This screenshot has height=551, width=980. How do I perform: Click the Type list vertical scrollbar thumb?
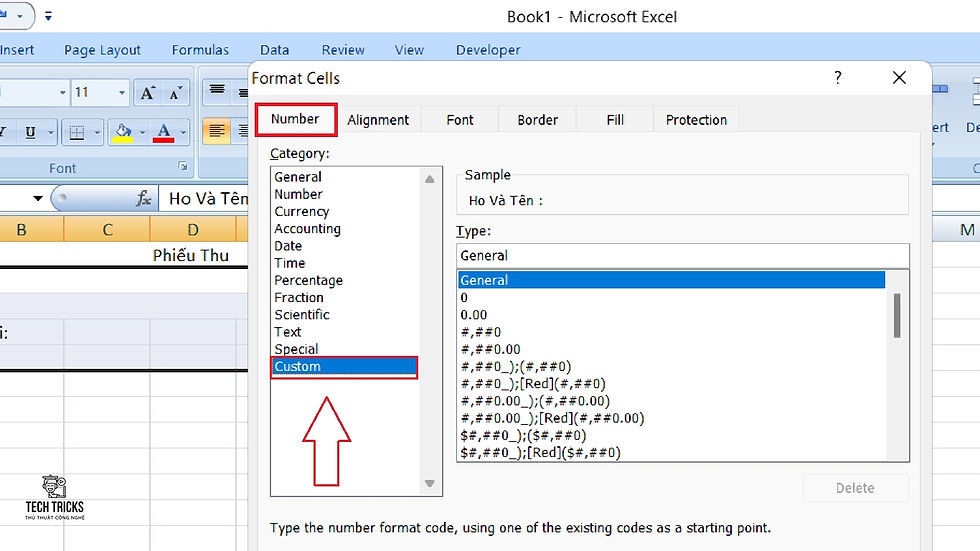(x=898, y=315)
